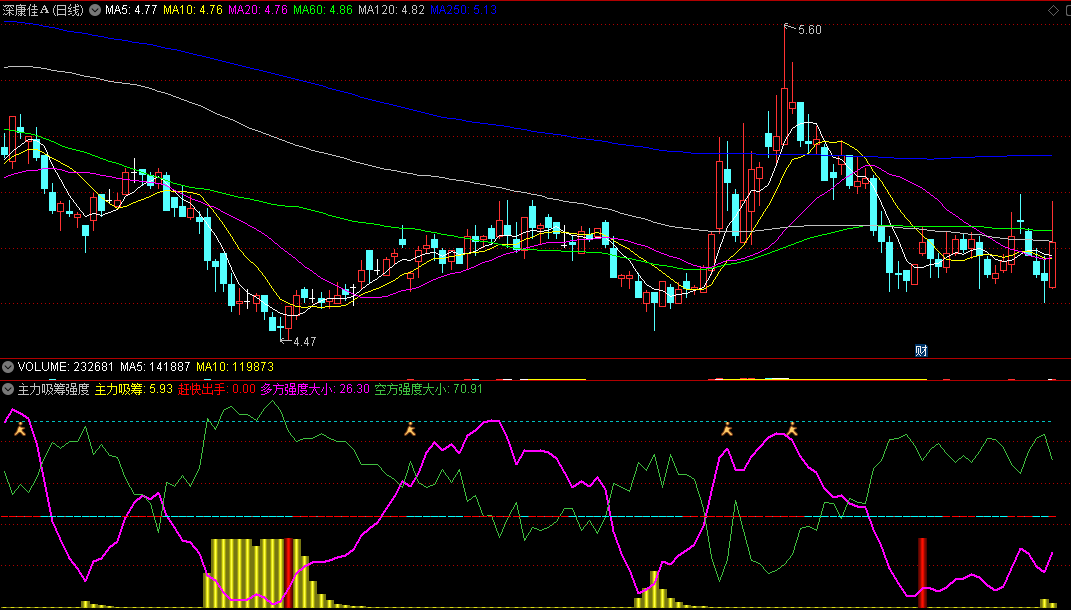Open the dropdown next to 深康佳A (日线) title
The height and width of the screenshot is (610, 1071).
coord(95,10)
